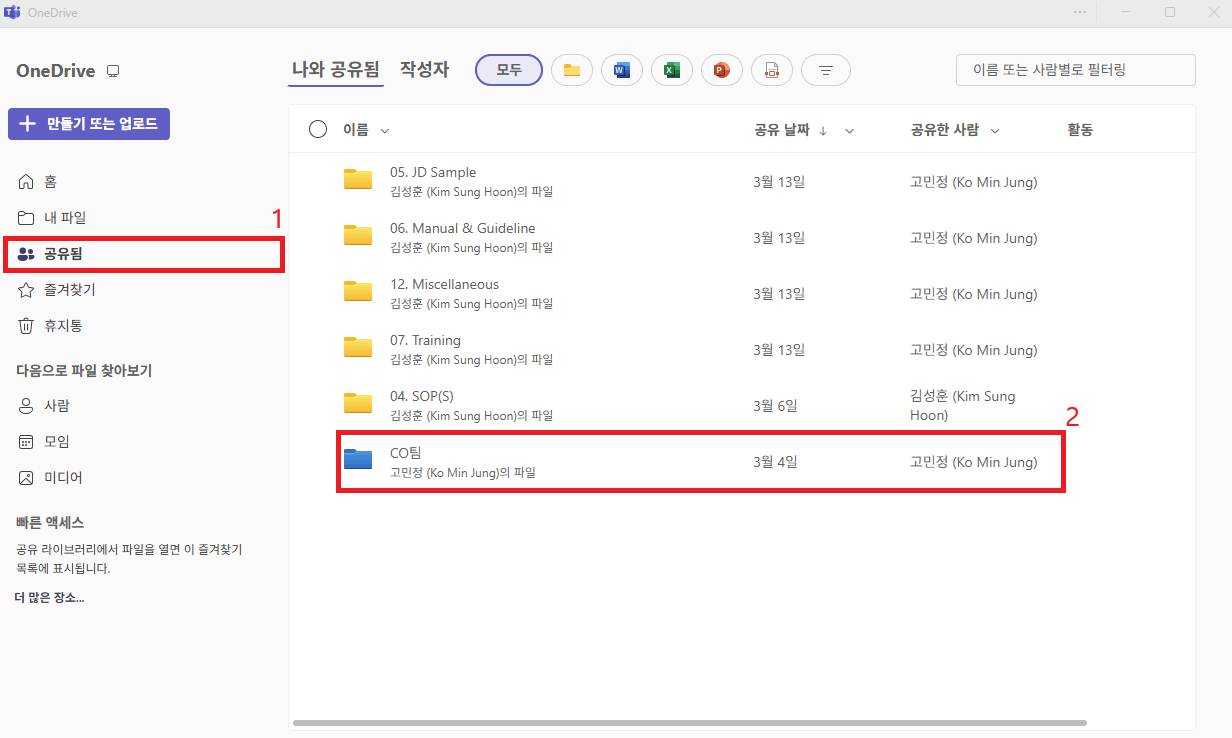
Task: Open the three-dot more options in title bar
Action: 1080,12
